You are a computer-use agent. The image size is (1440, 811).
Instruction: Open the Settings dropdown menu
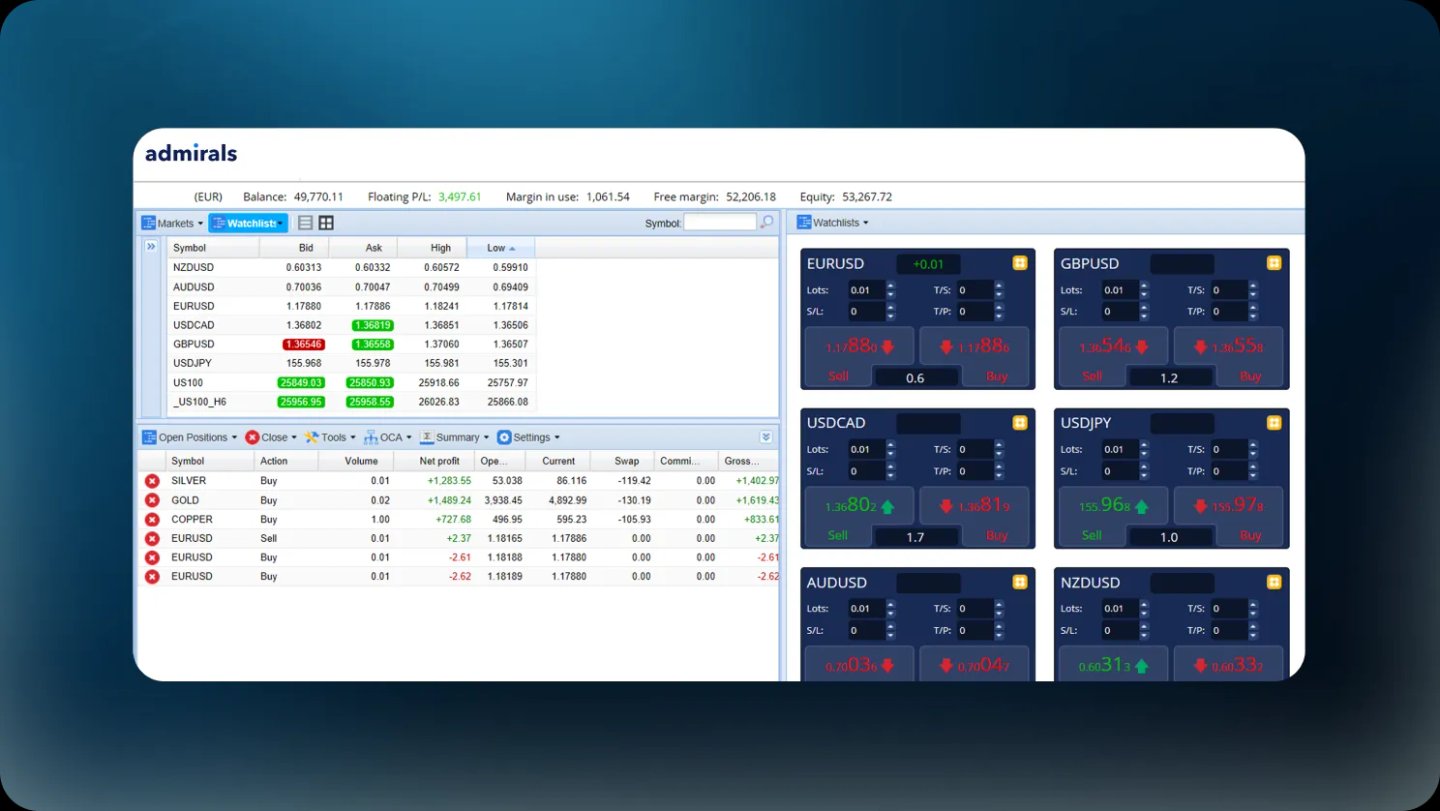point(529,437)
